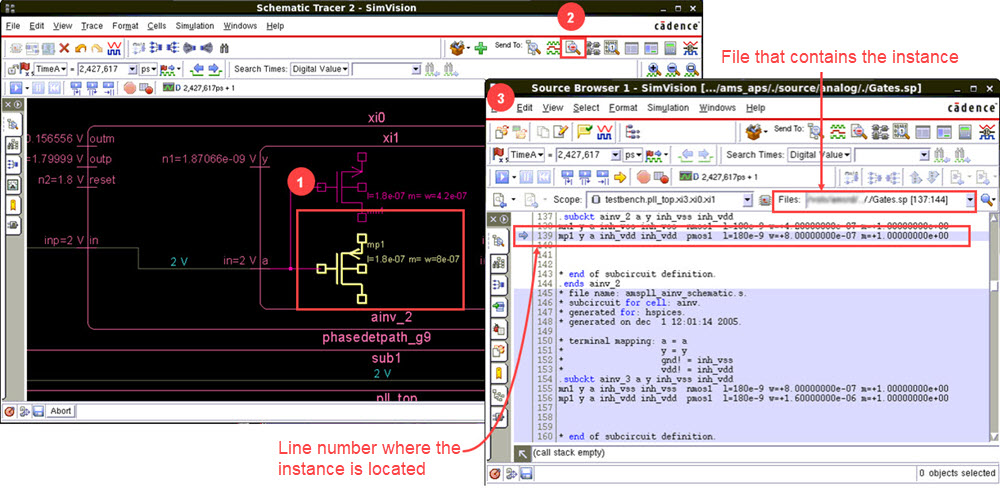1000x498 pixels.
Task: Open the Select menu in Source Browser
Action: [585, 107]
